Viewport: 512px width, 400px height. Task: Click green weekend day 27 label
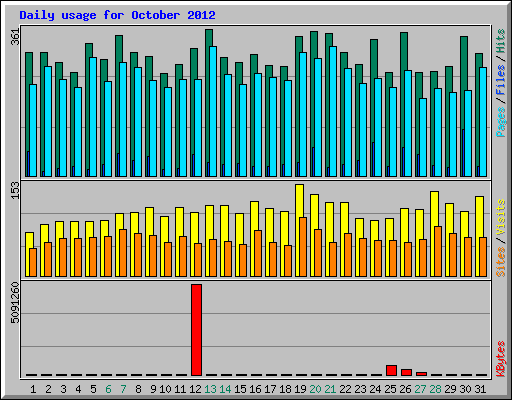coord(420,389)
